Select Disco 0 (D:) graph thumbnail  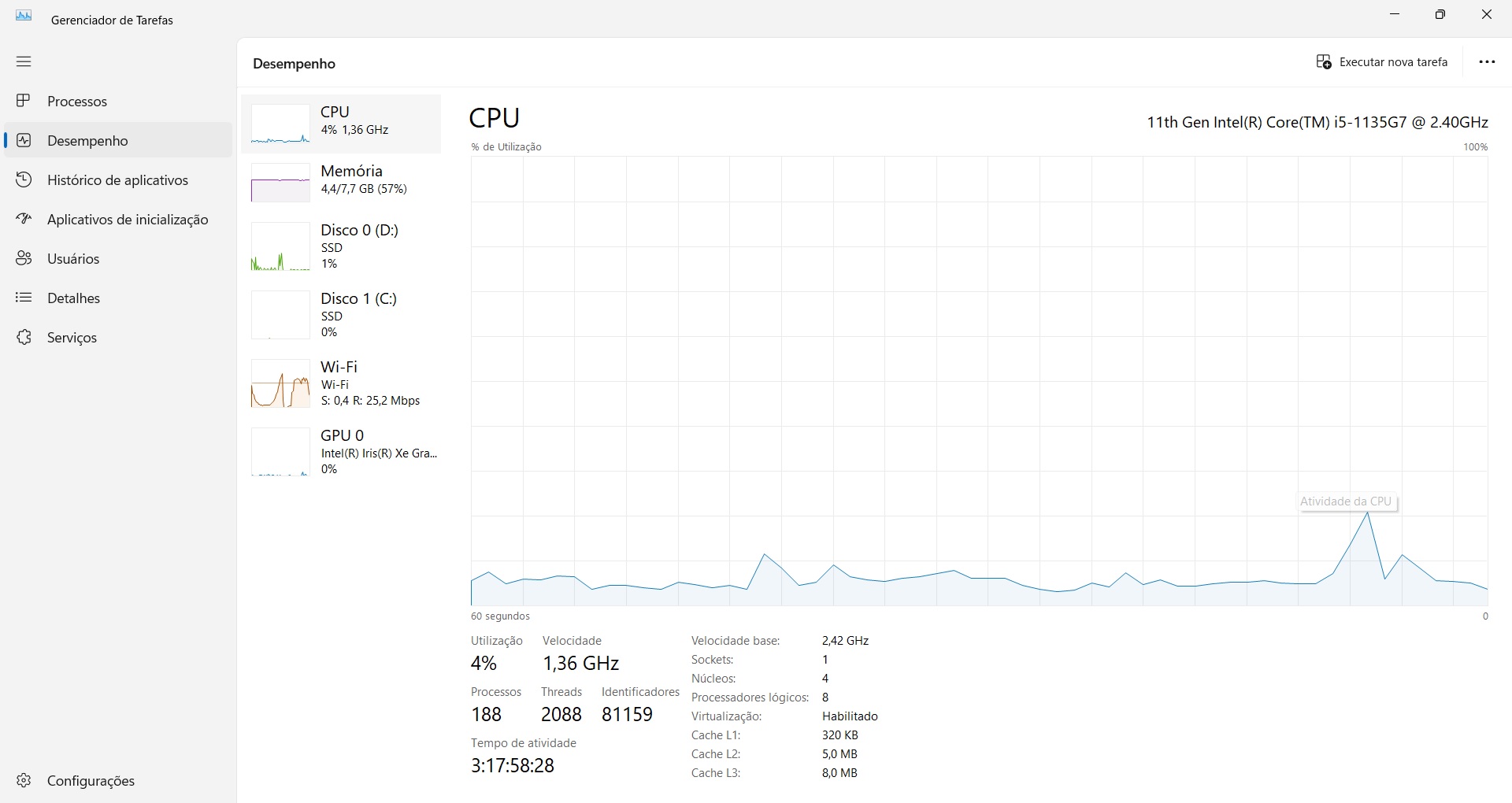tap(280, 246)
